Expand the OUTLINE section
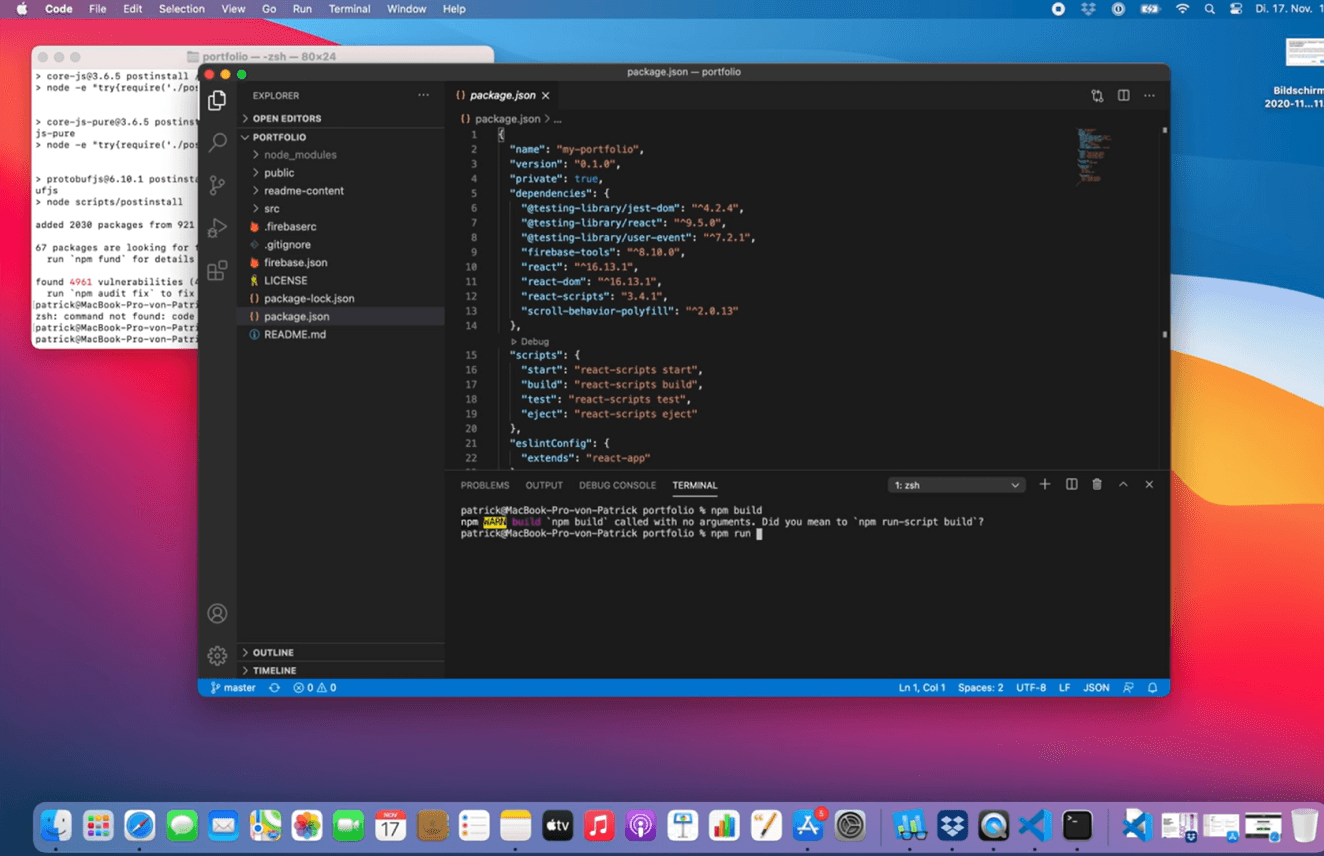Viewport: 1324px width, 856px height. click(273, 652)
